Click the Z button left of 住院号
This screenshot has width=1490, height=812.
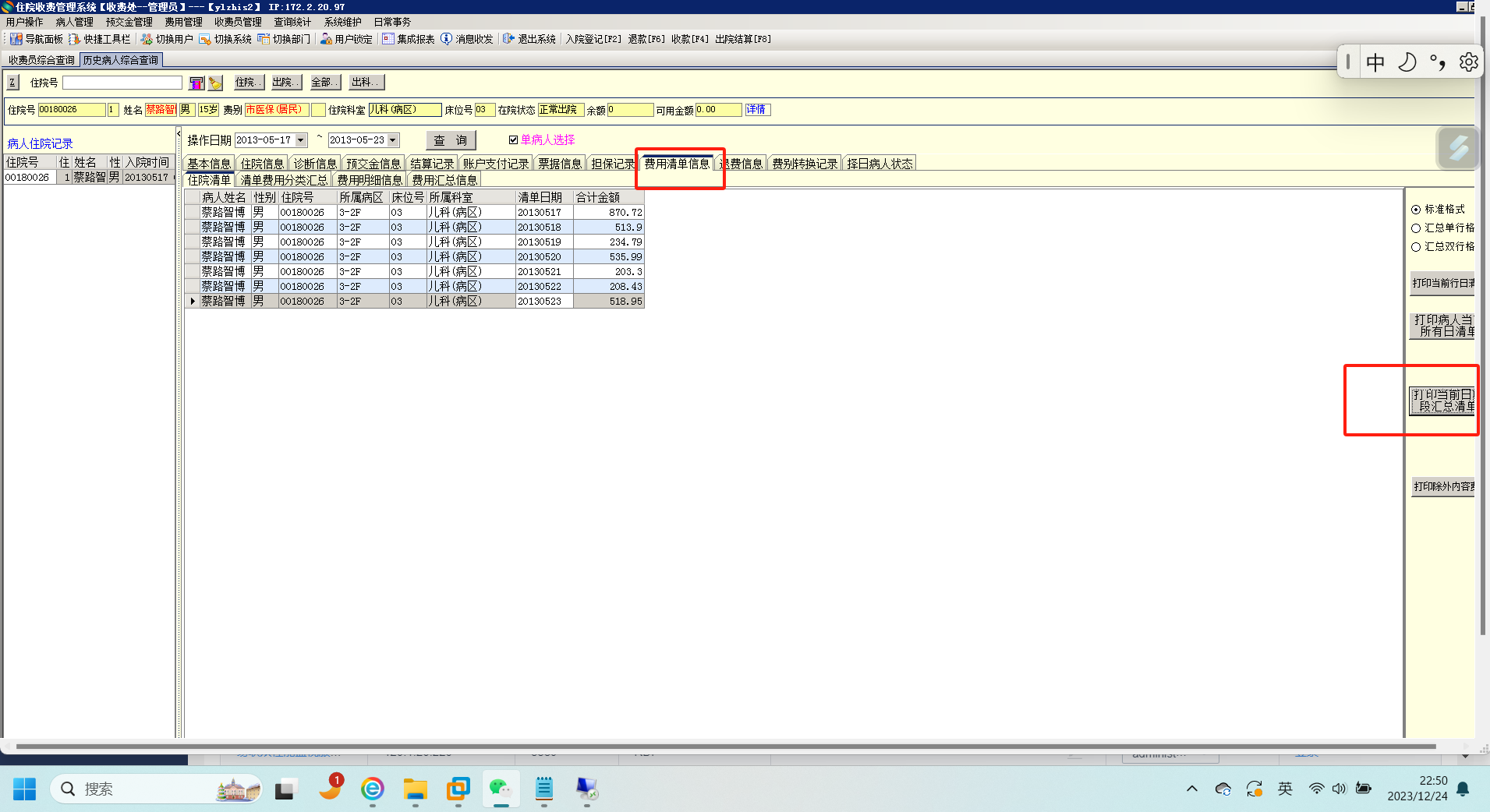pyautogui.click(x=12, y=83)
